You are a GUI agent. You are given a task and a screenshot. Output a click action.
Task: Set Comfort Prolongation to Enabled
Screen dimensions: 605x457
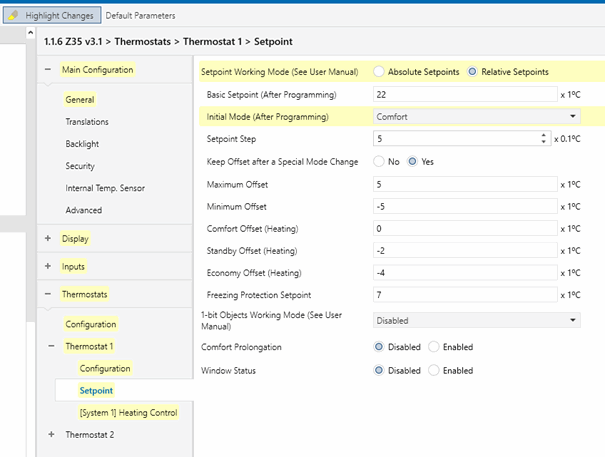coord(434,347)
